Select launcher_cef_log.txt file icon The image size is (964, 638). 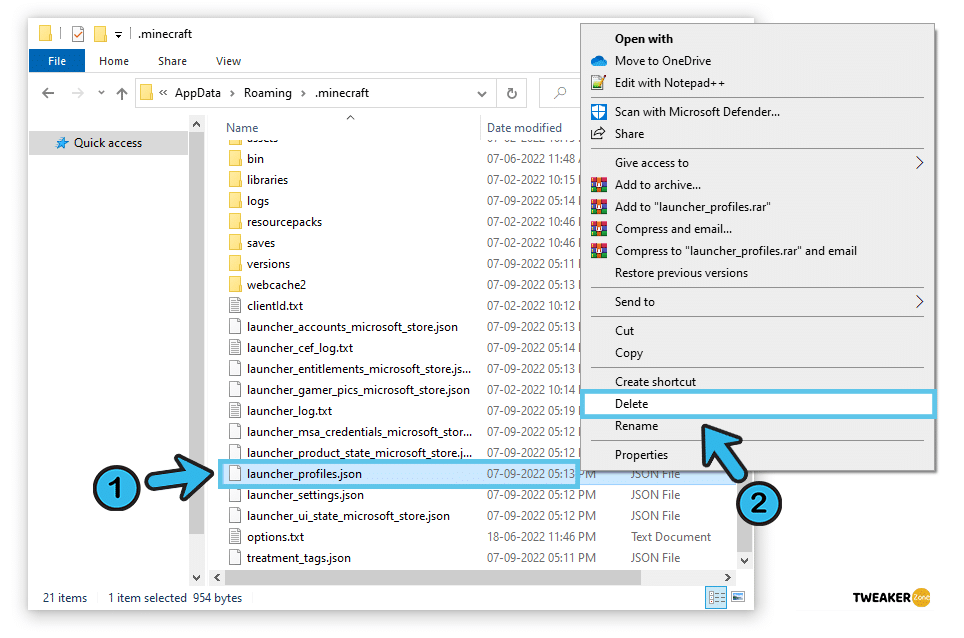pyautogui.click(x=235, y=347)
